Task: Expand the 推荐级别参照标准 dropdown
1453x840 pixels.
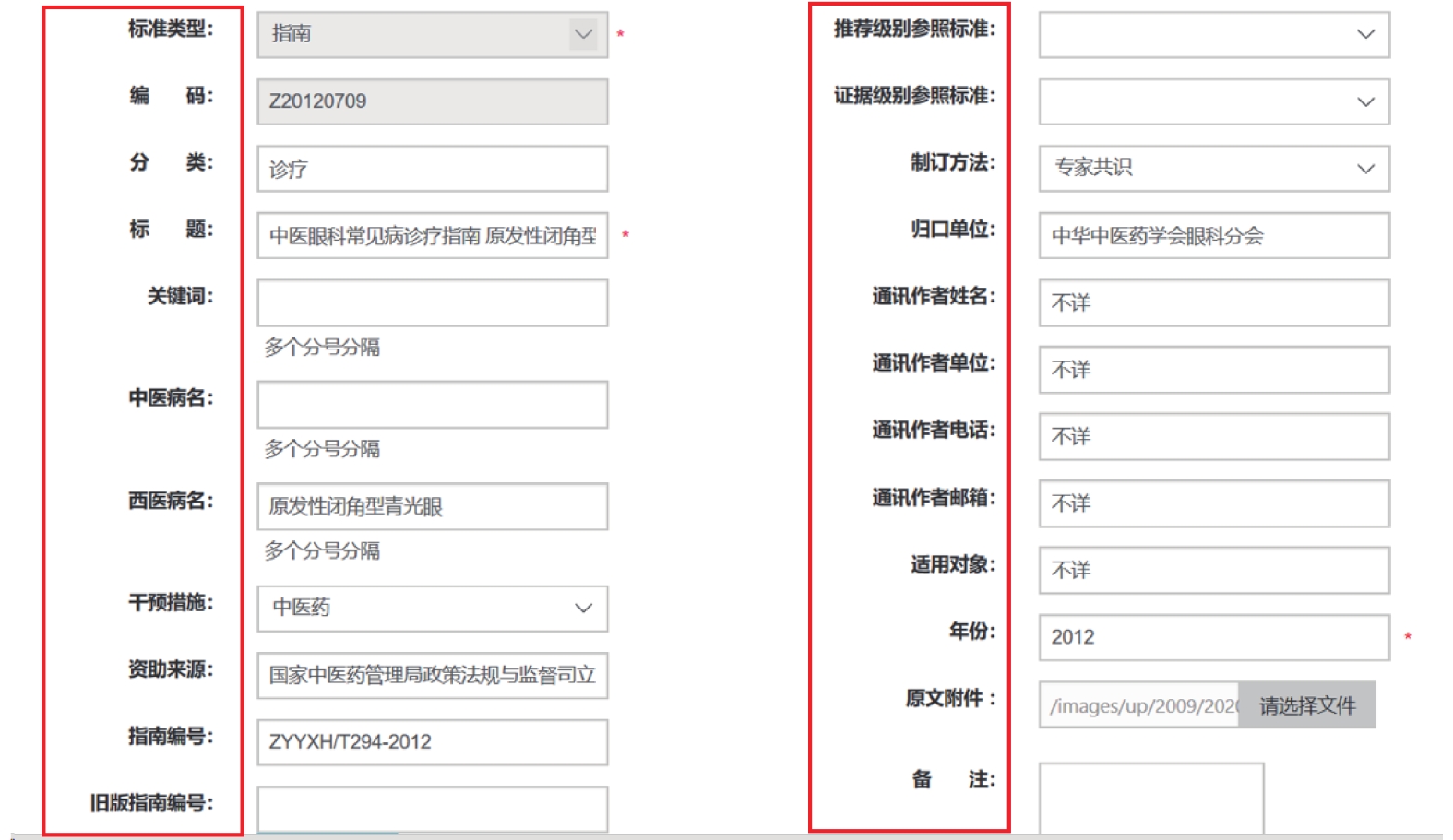Action: pos(1213,35)
